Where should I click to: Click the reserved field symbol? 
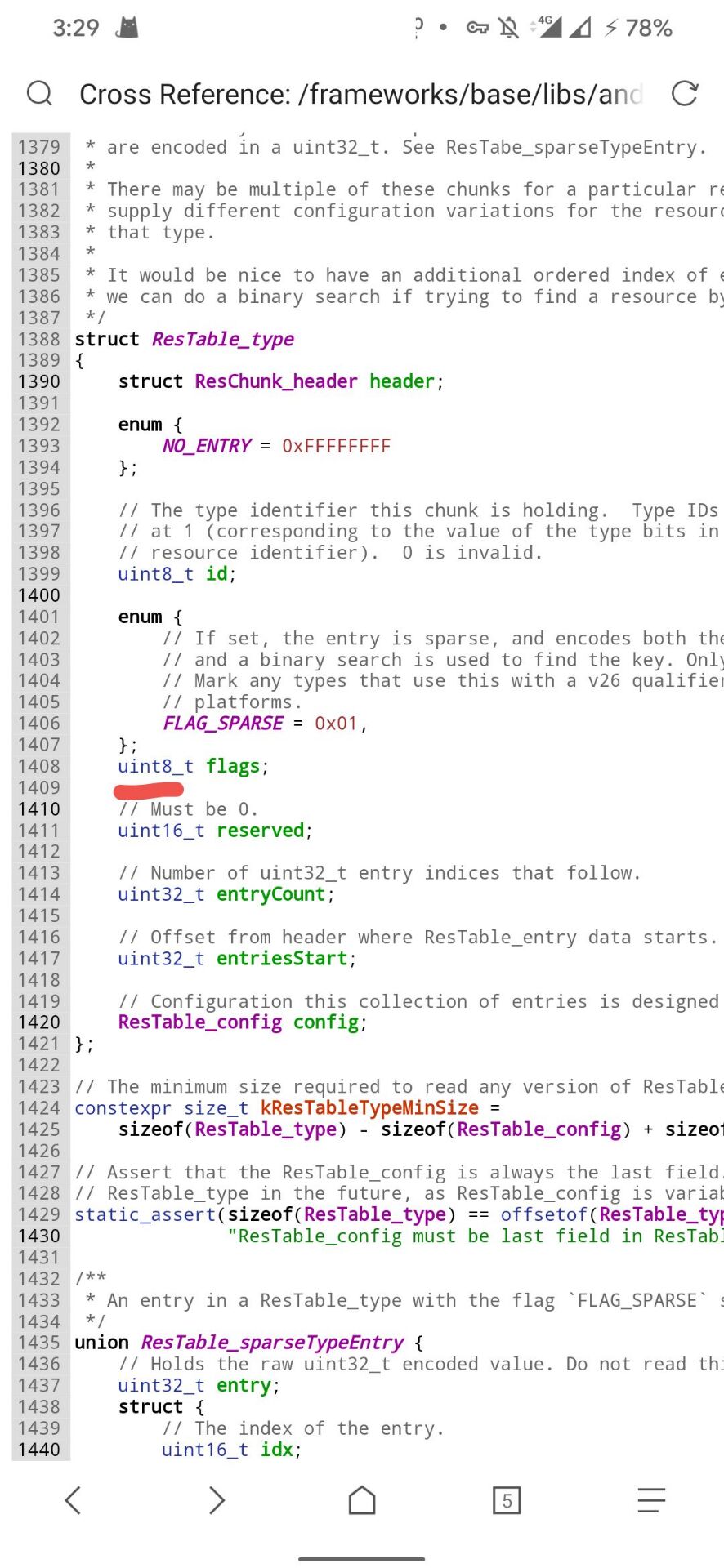click(261, 831)
